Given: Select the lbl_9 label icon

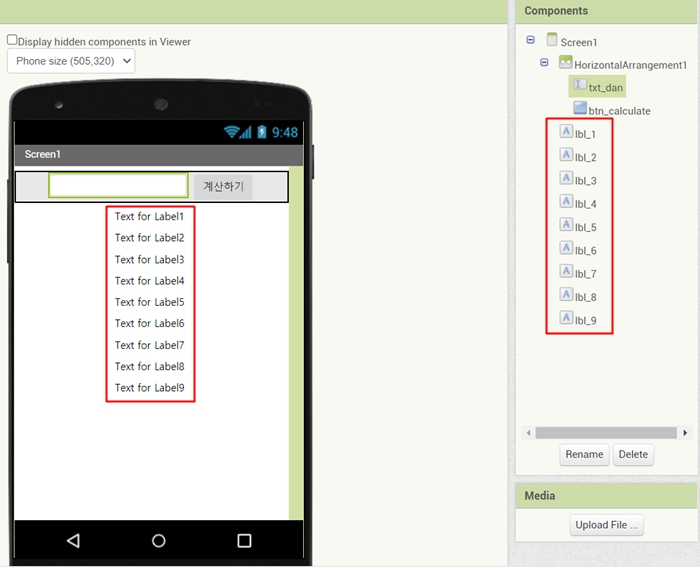Looking at the screenshot, I should click(566, 317).
